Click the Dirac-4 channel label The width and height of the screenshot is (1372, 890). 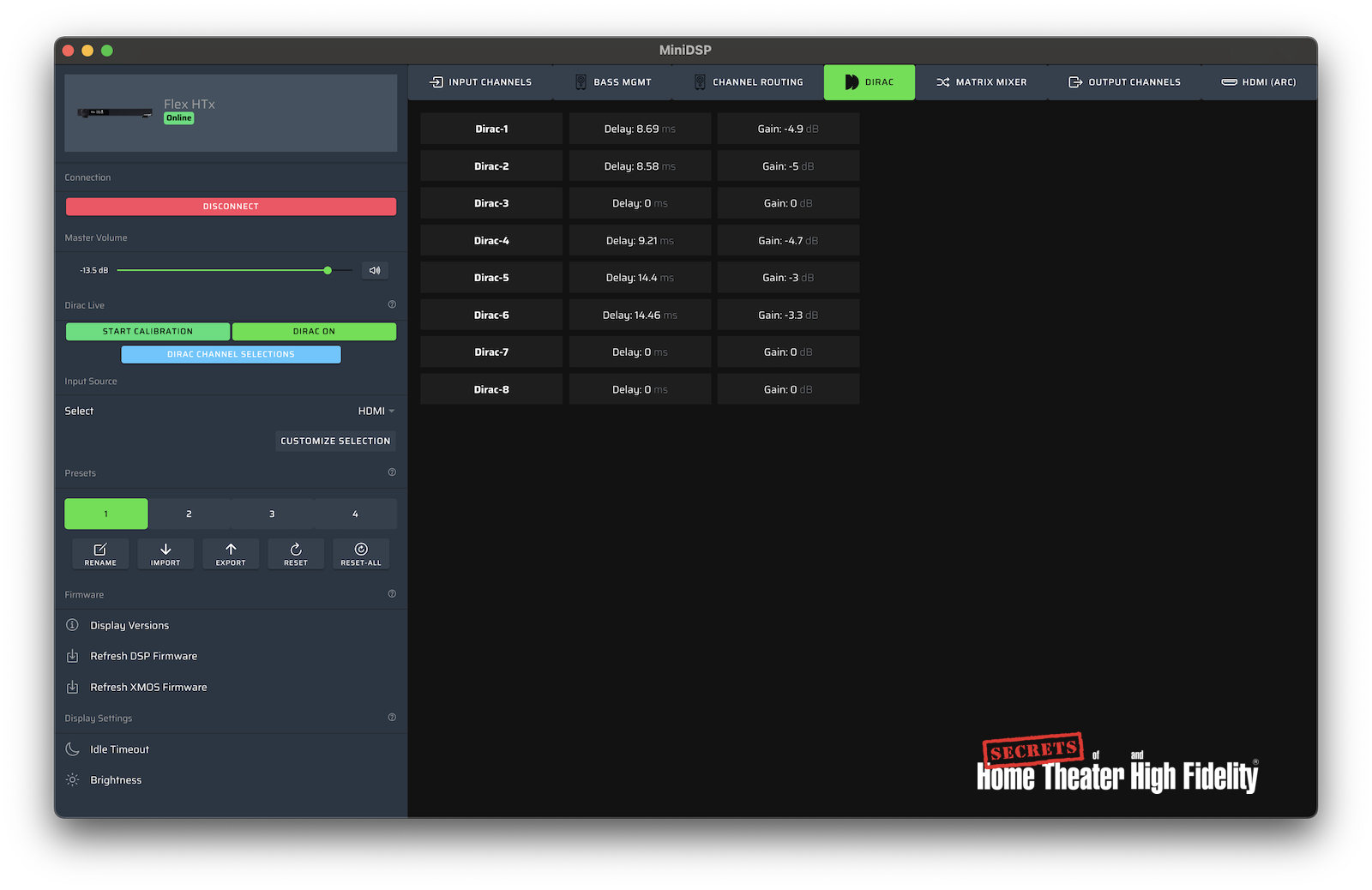coord(491,241)
